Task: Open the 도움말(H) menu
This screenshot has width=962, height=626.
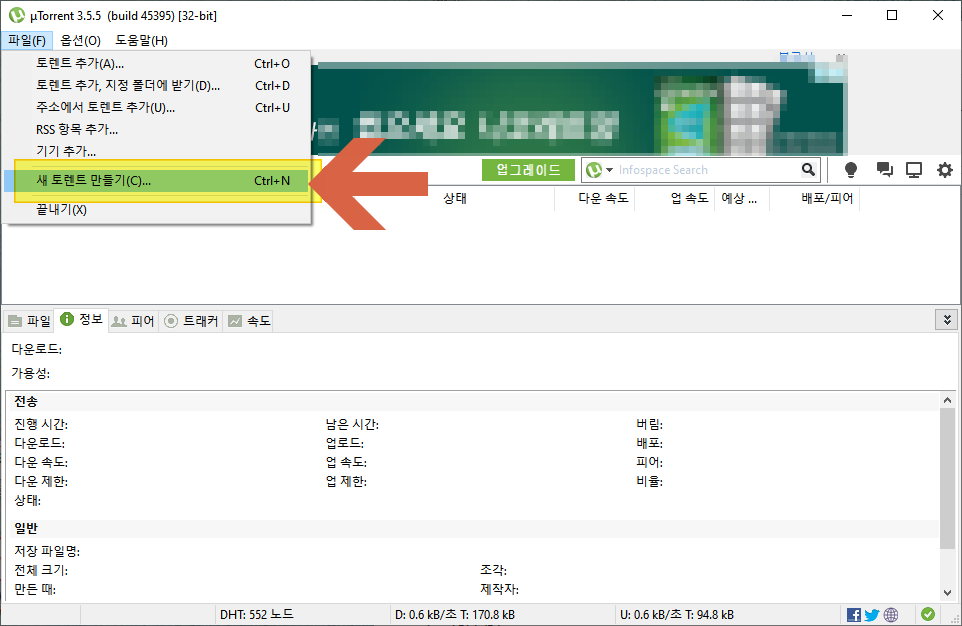Action: [141, 41]
